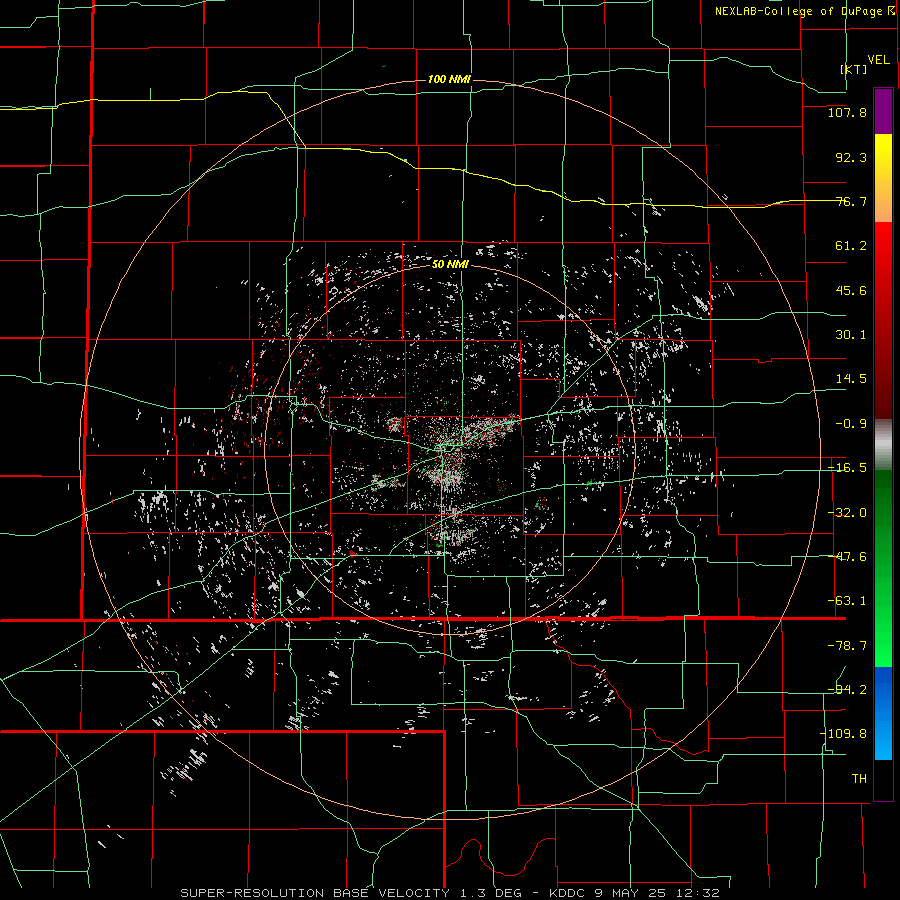Click the -16.5 velocity scale value
This screenshot has height=900, width=900.
click(847, 468)
